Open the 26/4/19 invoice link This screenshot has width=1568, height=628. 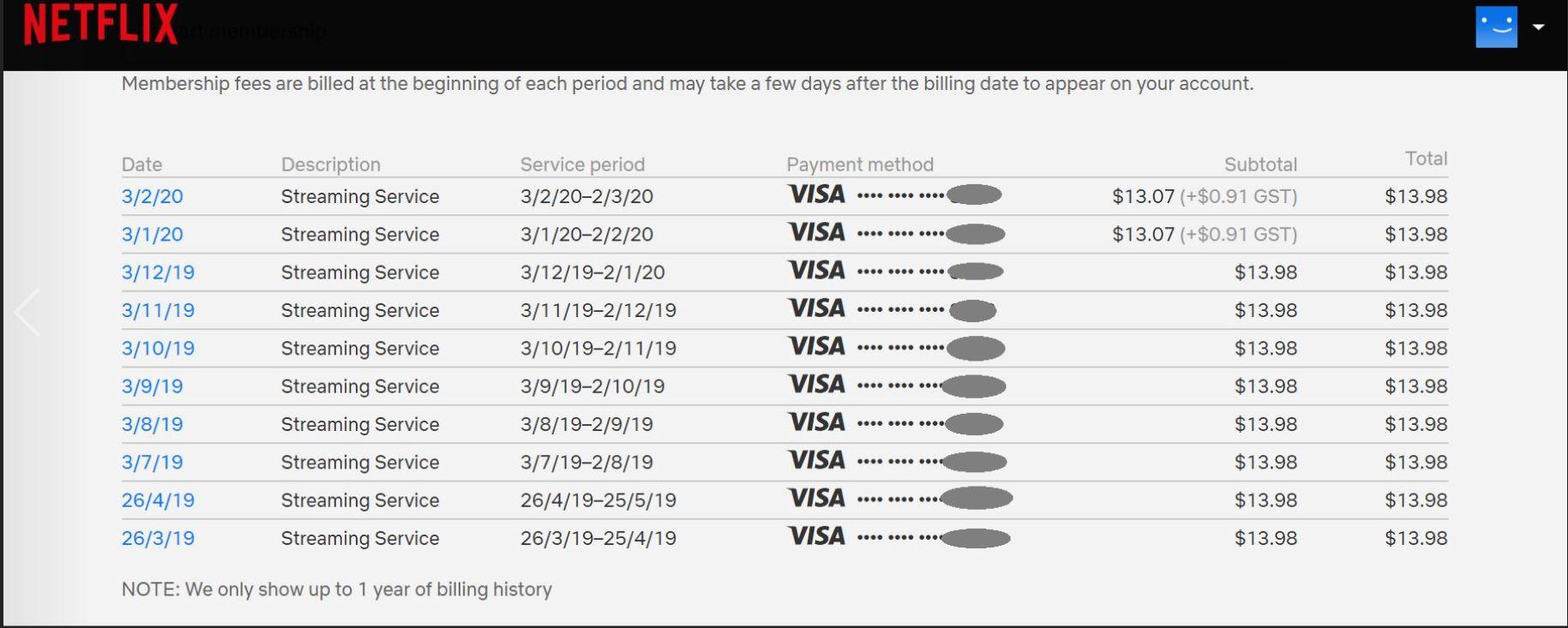[x=158, y=500]
